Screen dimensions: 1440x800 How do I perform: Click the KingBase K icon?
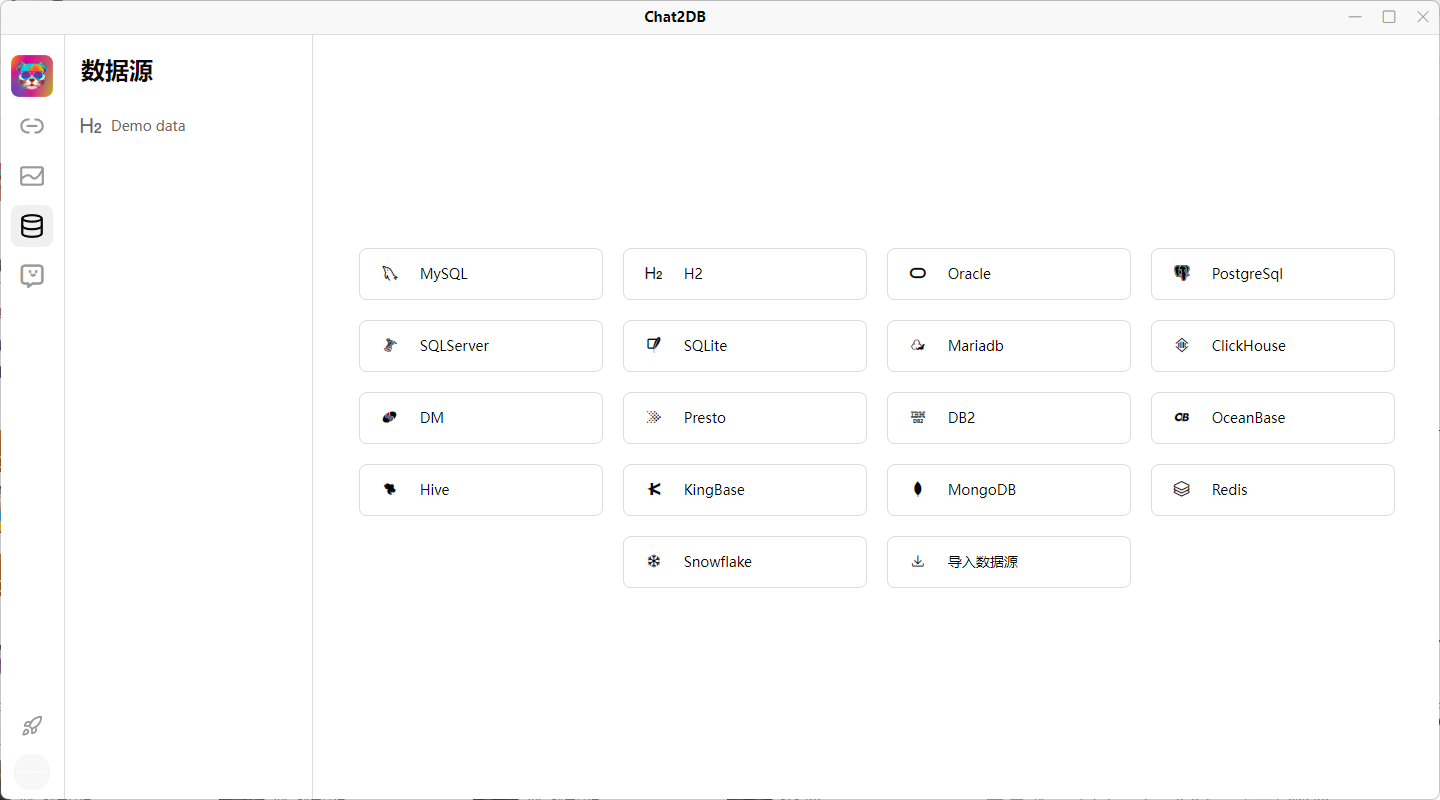(x=654, y=490)
